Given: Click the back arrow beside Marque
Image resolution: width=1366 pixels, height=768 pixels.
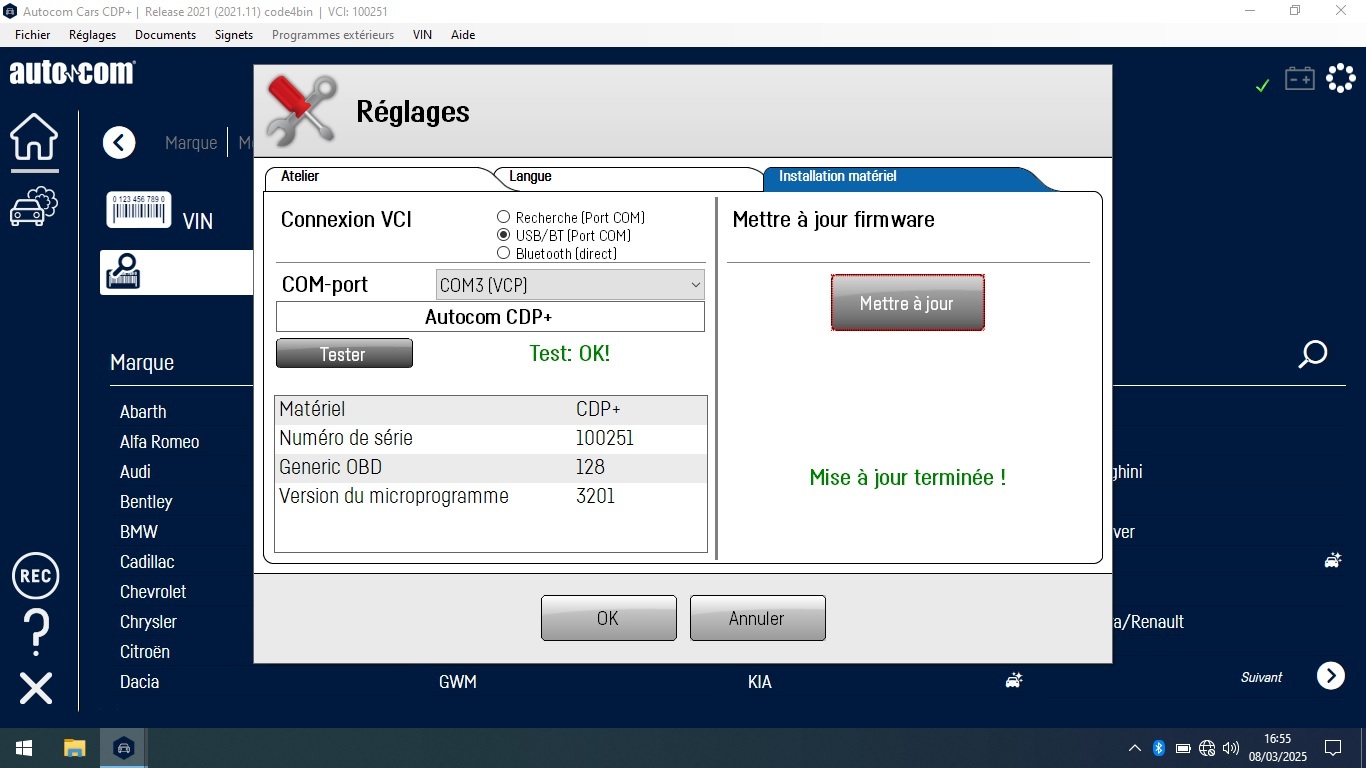Looking at the screenshot, I should [x=119, y=143].
